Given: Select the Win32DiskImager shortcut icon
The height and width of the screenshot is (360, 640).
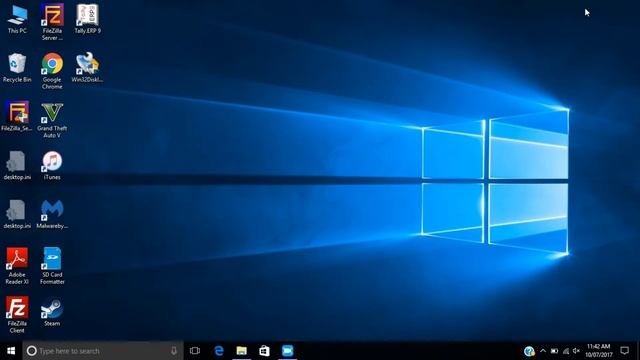Looking at the screenshot, I should coord(87,68).
